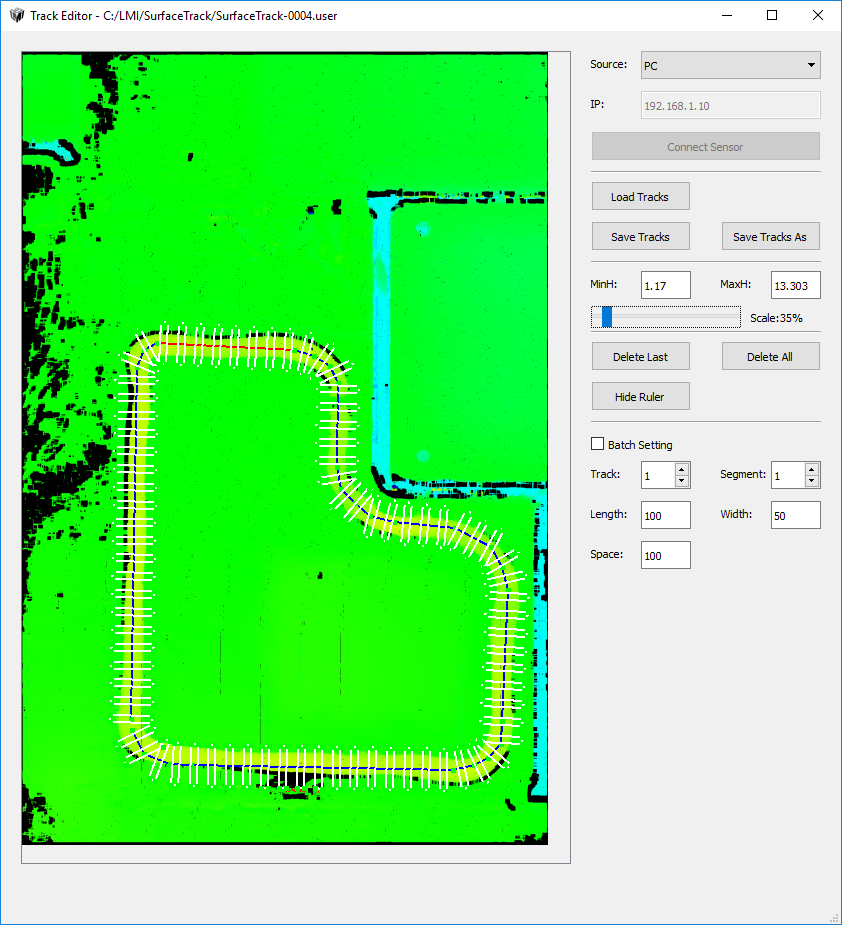Screen dimensions: 842x925
Task: Enable the Batch Setting checkbox
Action: click(x=597, y=444)
